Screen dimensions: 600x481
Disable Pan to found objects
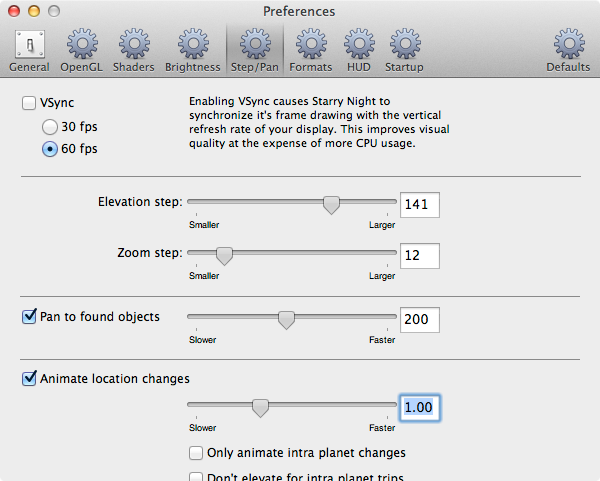(x=28, y=317)
